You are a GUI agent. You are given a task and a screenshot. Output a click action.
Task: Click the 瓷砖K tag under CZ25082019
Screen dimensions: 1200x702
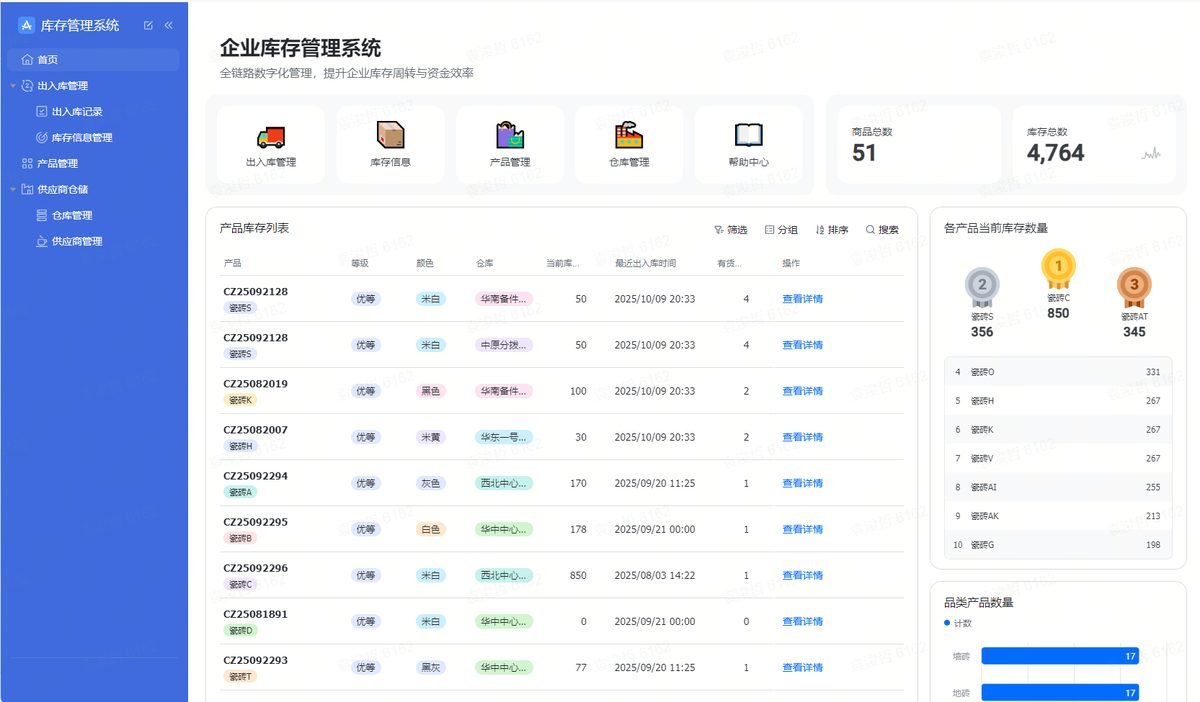coord(240,400)
